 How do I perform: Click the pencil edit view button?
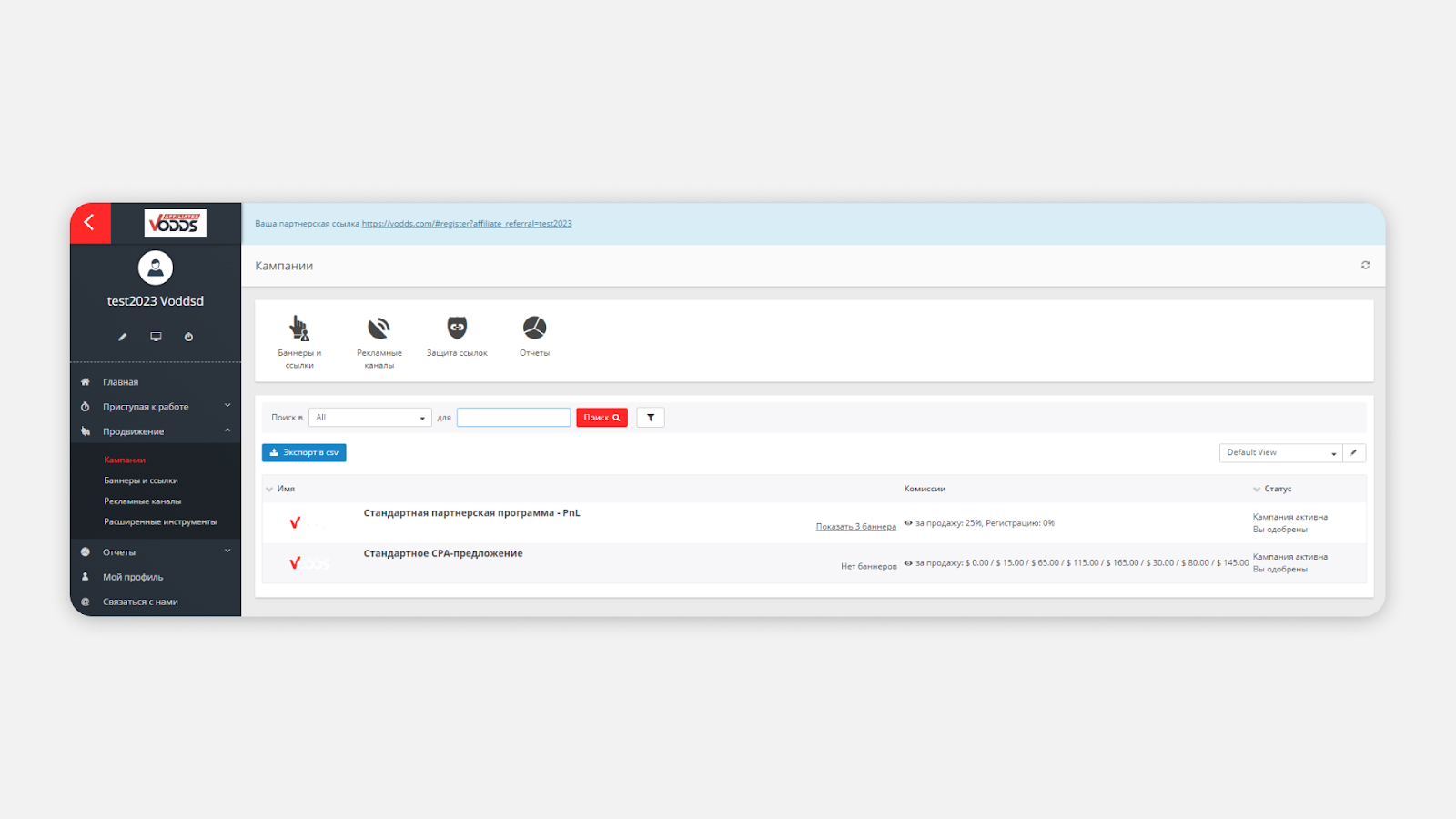point(1354,452)
